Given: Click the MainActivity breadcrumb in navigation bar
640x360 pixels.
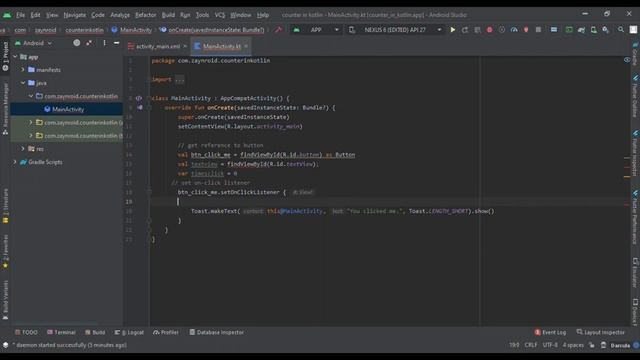Looking at the screenshot, I should click(x=136, y=30).
